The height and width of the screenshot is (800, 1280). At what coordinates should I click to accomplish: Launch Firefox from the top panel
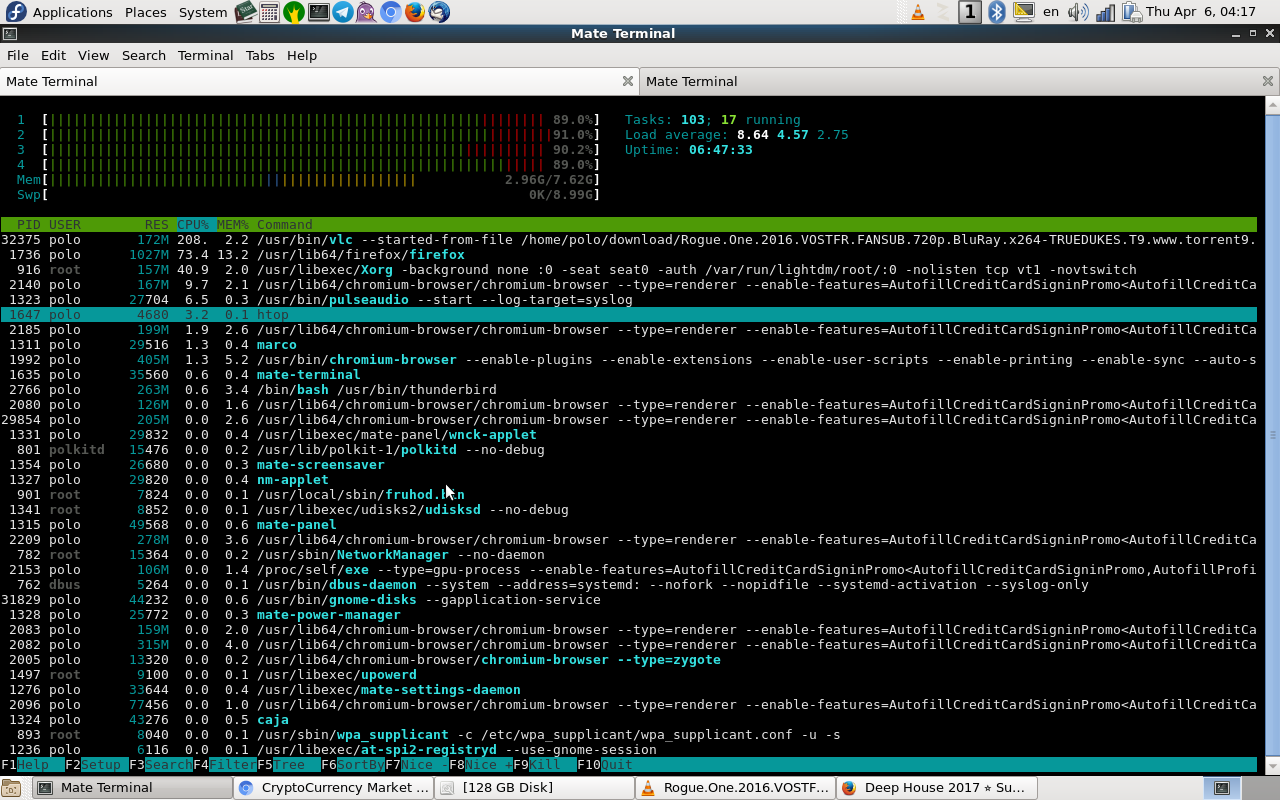414,12
